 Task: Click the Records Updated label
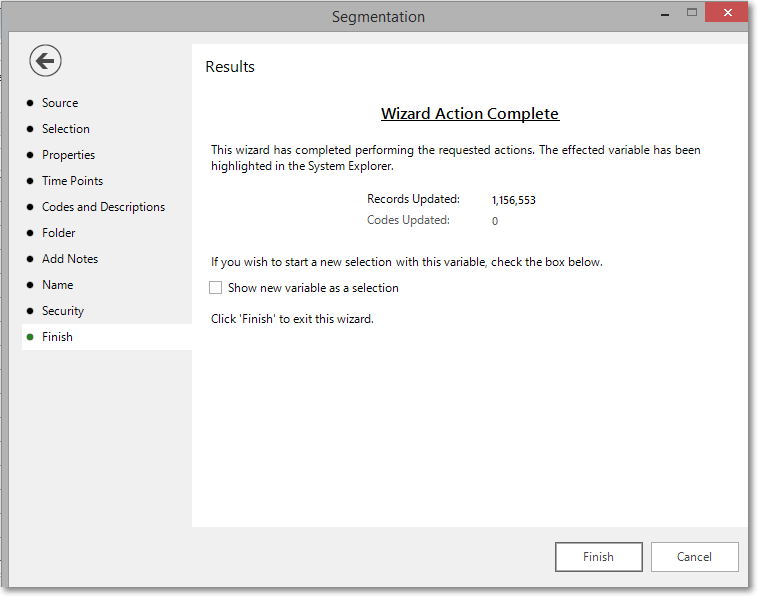pyautogui.click(x=413, y=199)
